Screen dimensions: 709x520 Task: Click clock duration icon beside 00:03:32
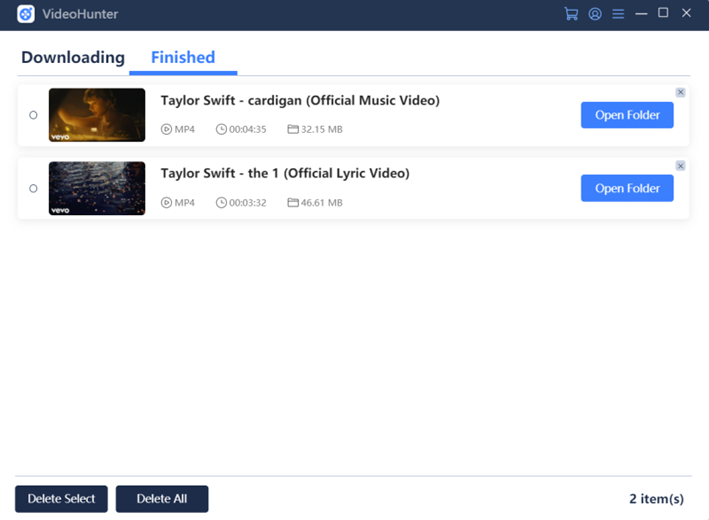pos(221,203)
